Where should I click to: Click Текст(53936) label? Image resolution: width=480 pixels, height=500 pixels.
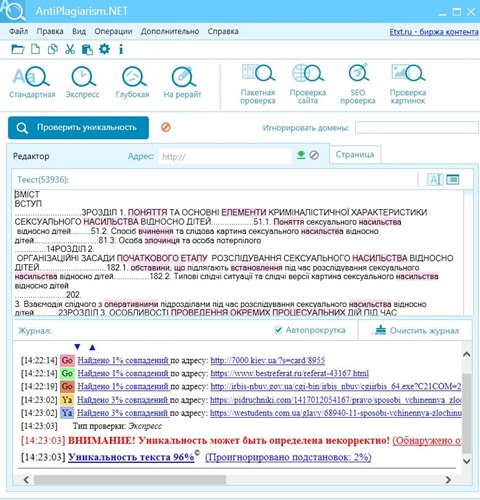click(43, 180)
